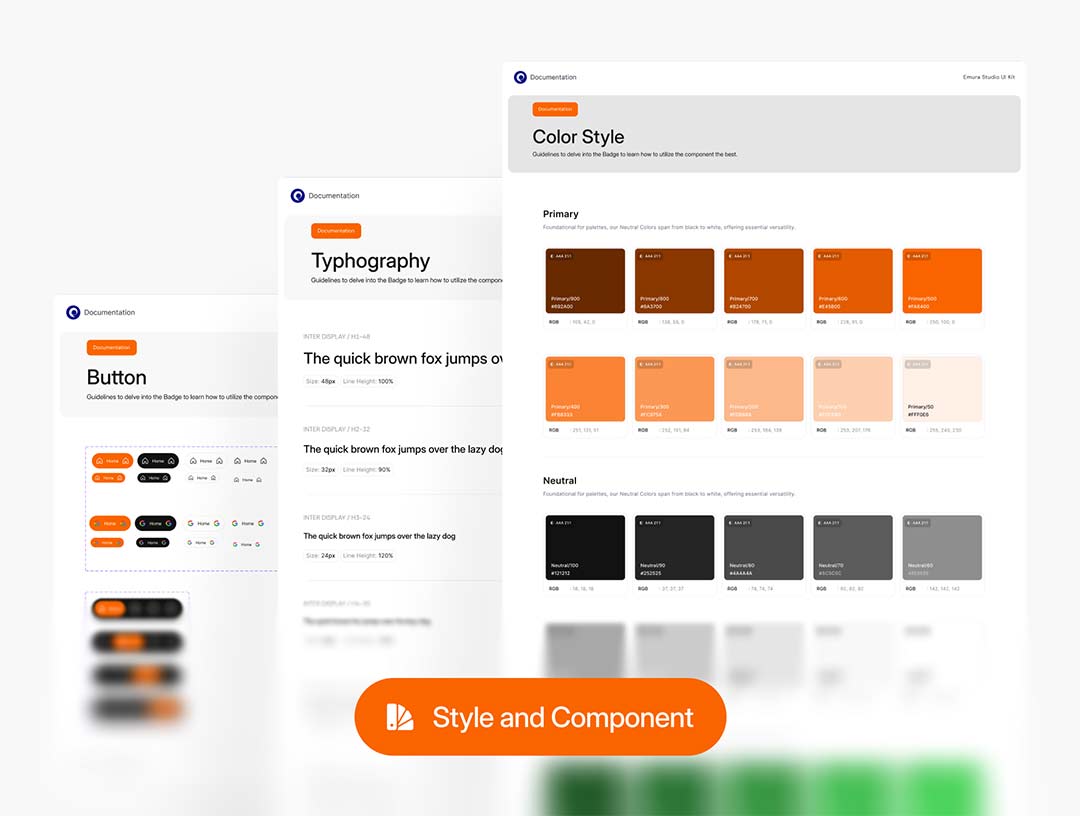Select the Primary/50 color swatch

coord(942,389)
